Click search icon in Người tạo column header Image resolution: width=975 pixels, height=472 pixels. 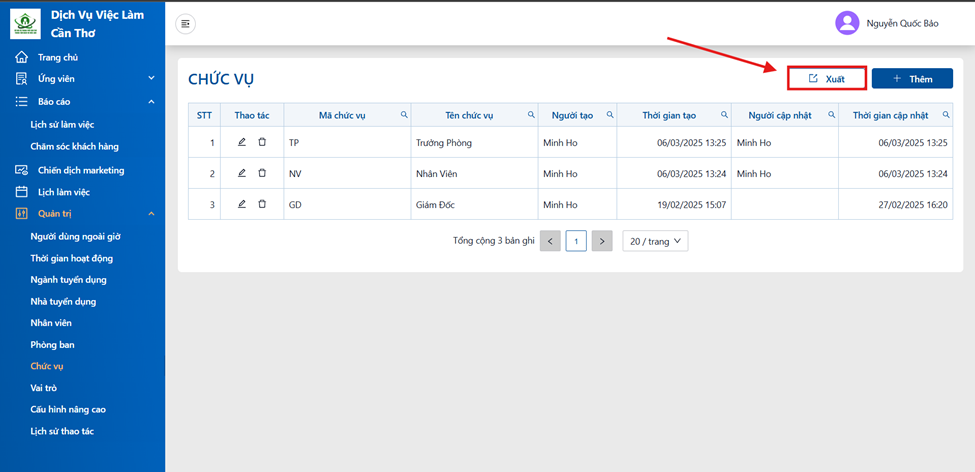[x=610, y=115]
